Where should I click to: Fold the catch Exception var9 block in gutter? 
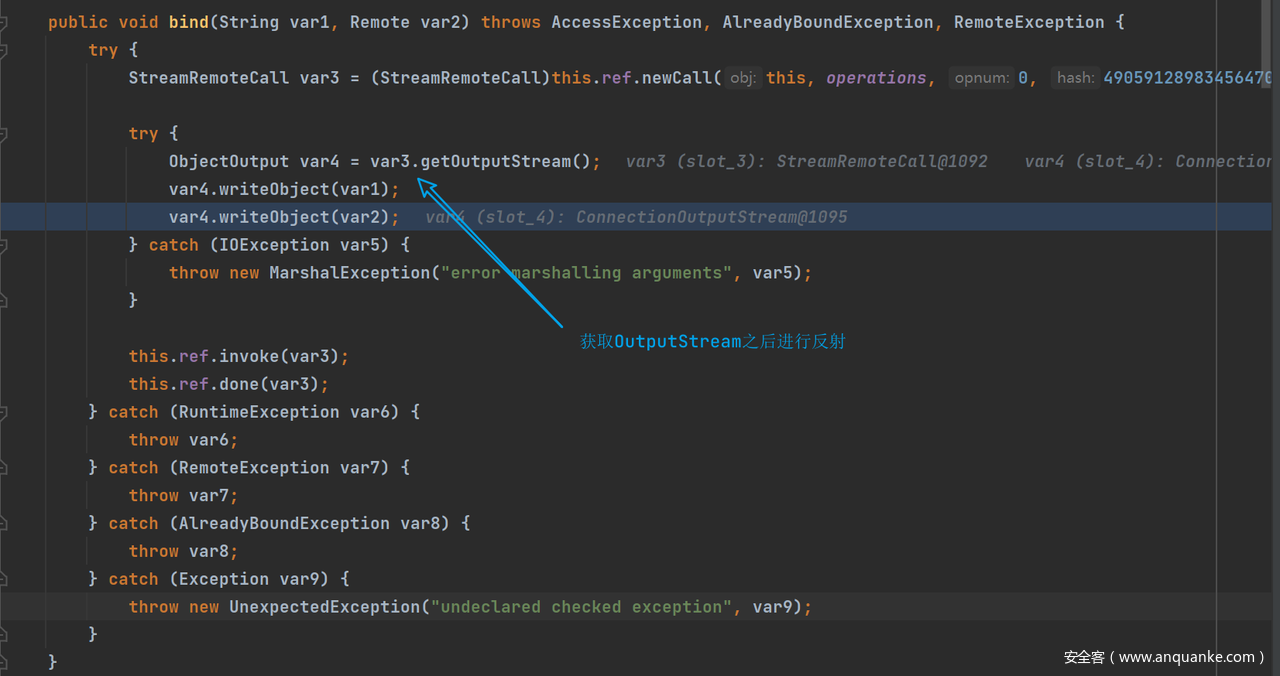4,579
